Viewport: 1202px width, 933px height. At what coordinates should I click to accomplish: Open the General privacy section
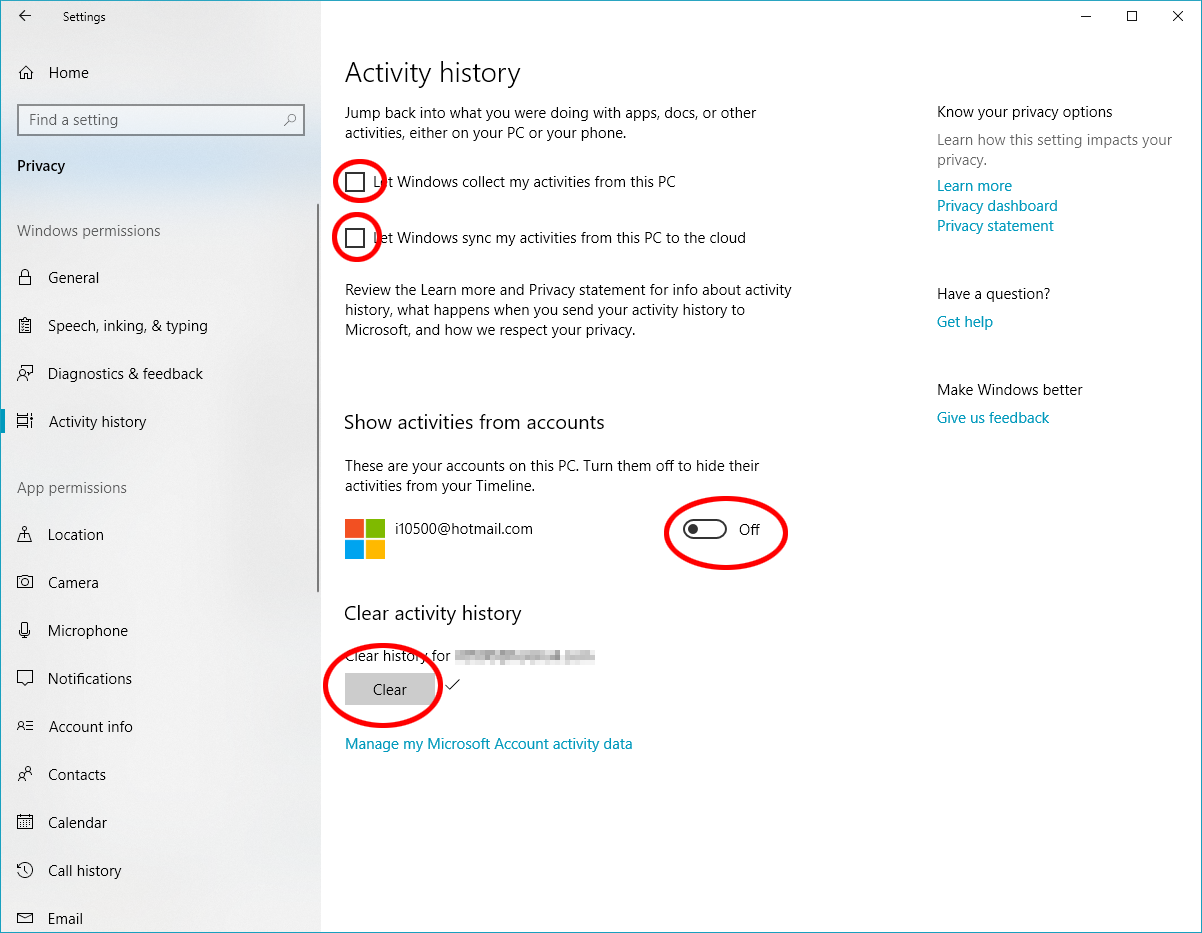pyautogui.click(x=73, y=277)
